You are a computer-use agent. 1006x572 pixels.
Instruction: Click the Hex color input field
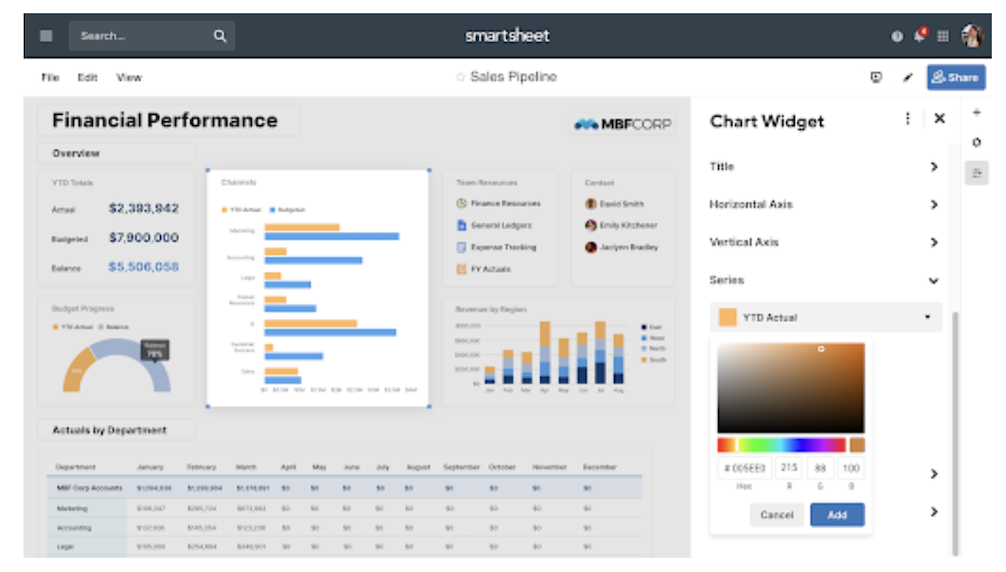point(744,468)
